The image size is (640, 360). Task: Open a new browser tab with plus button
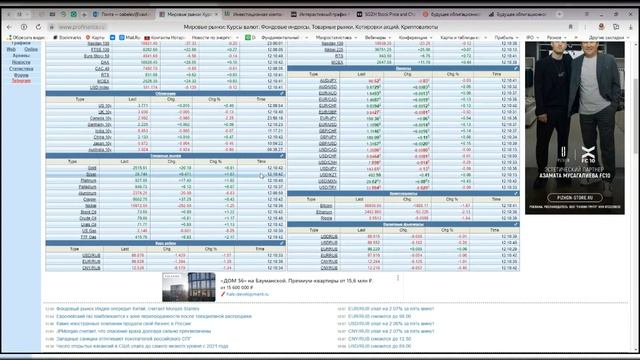coord(559,14)
